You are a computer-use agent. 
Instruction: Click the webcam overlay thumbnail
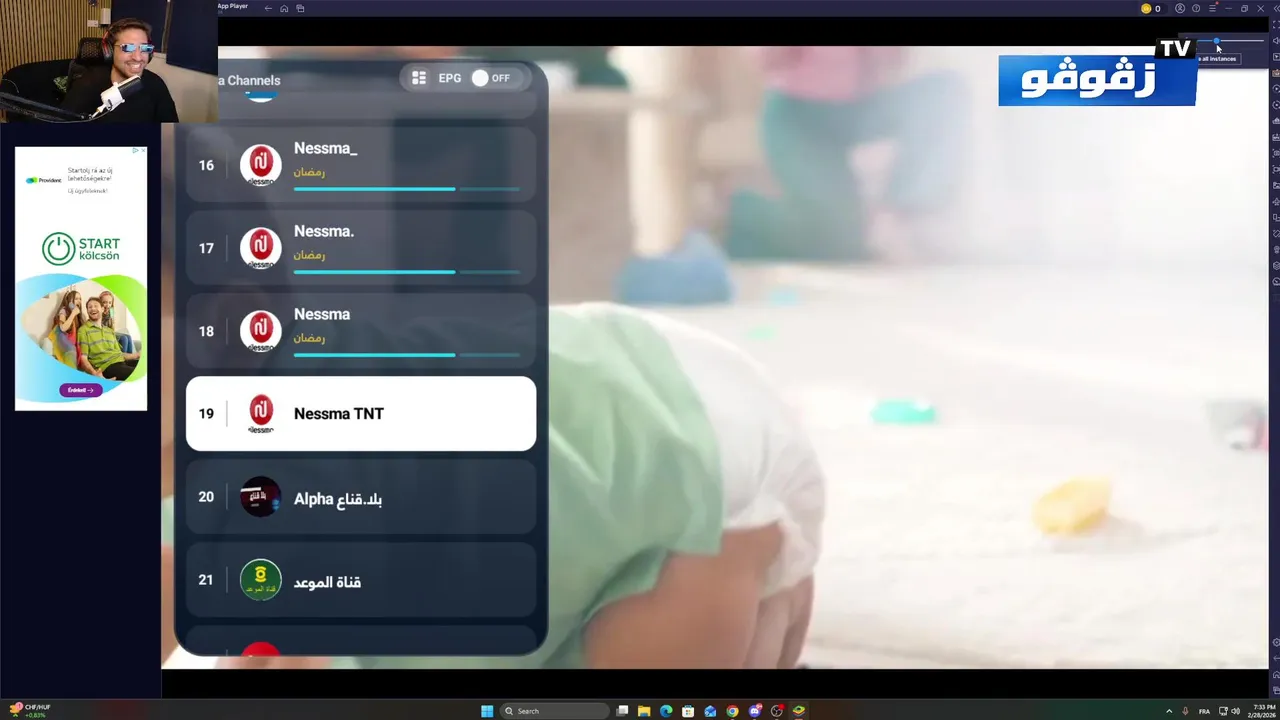(x=108, y=61)
